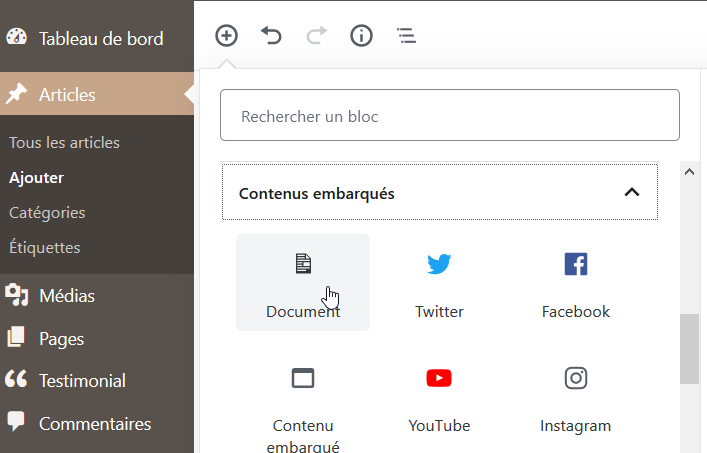707x453 pixels.
Task: Open the add block inserter plus icon
Action: tap(226, 36)
